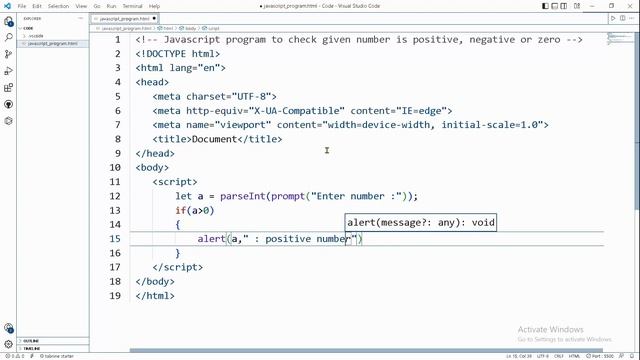Image resolution: width=640 pixels, height=360 pixels.
Task: Click the minimap code preview
Action: pyautogui.click(x=620, y=39)
